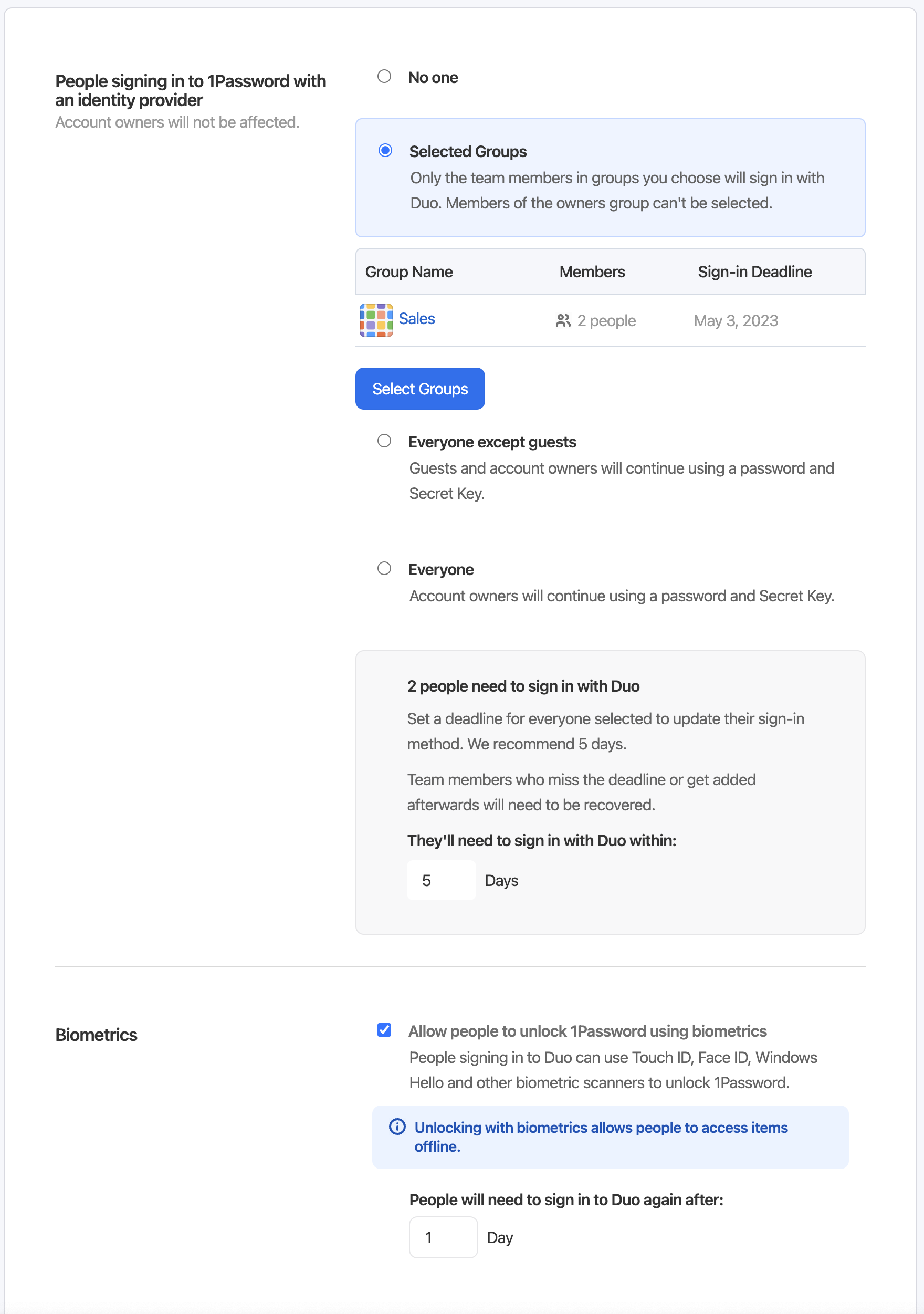The image size is (924, 1314).
Task: Click the Sign-in Deadline column header
Action: coord(754,272)
